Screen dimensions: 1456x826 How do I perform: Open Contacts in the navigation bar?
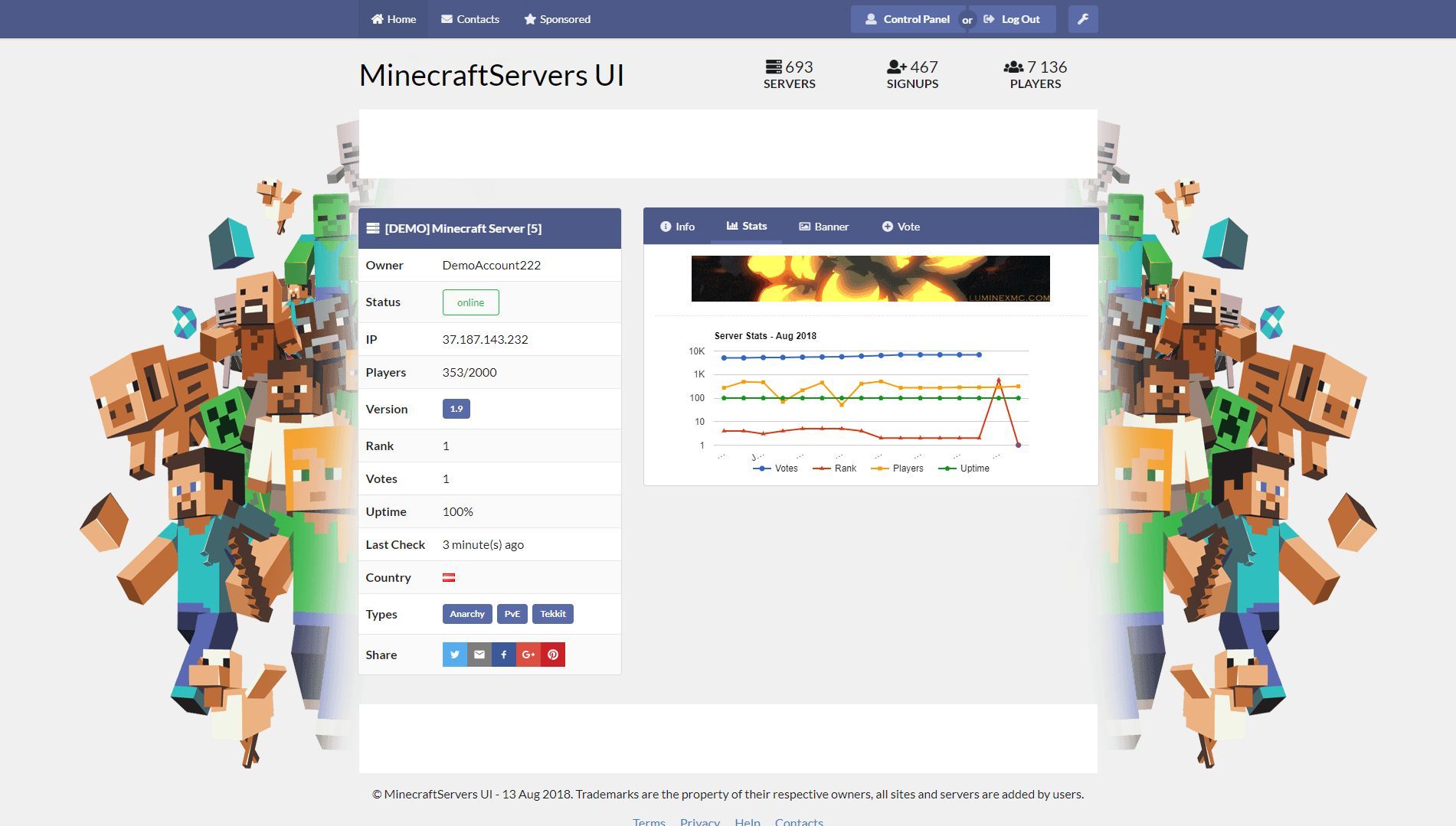(470, 19)
